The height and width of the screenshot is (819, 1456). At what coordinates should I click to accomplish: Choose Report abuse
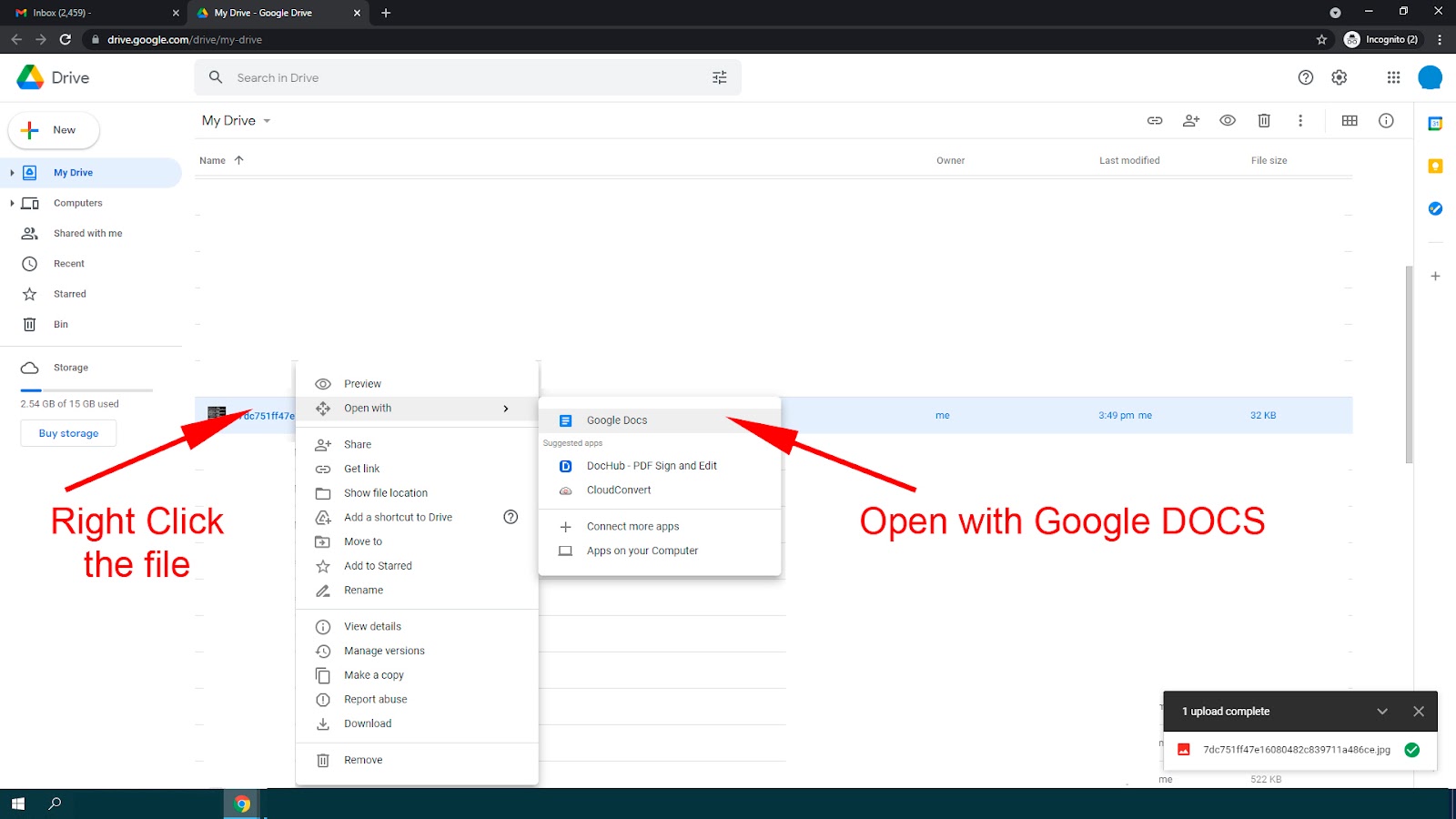point(417,700)
